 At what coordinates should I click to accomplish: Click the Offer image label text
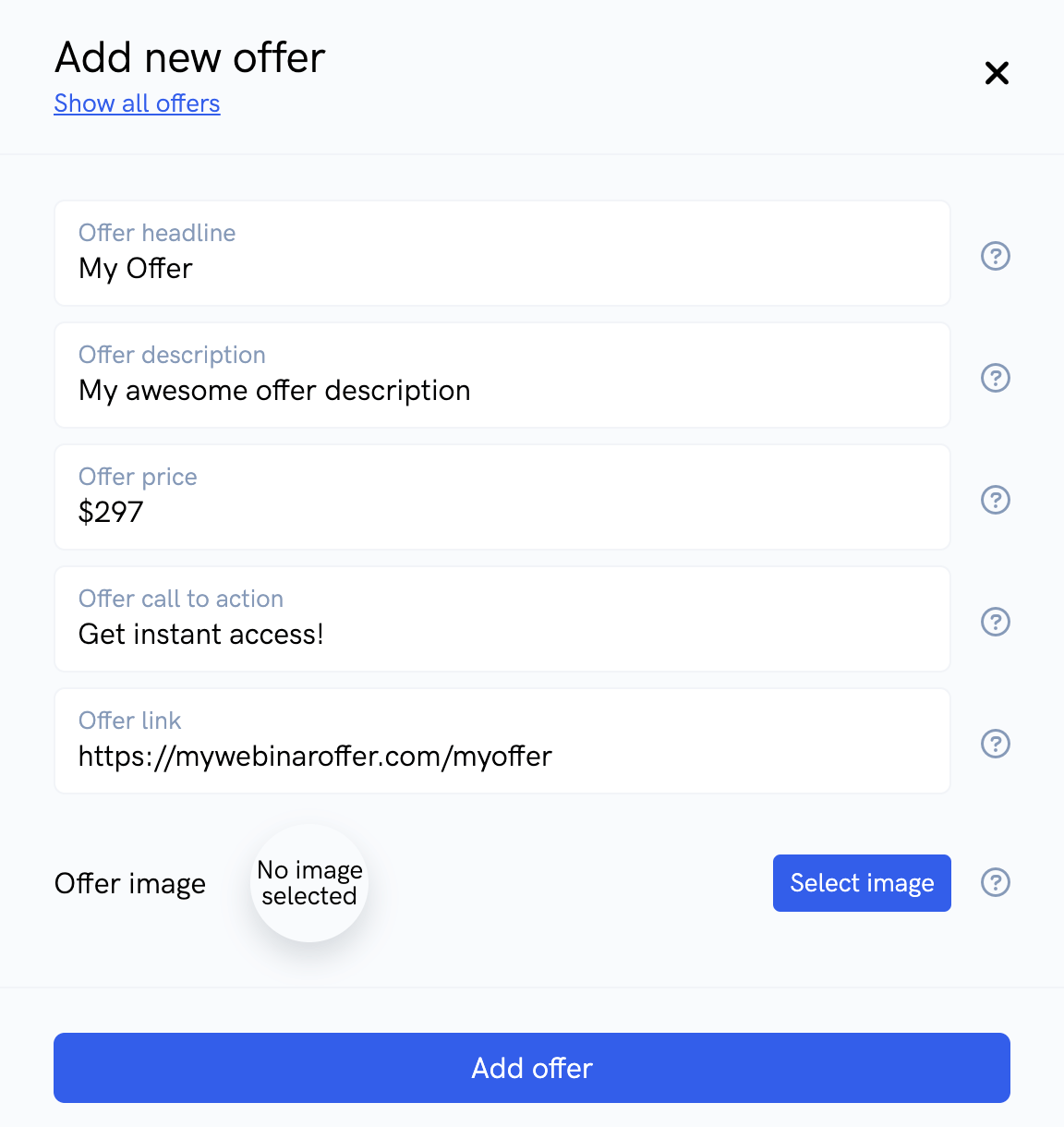[x=130, y=884]
